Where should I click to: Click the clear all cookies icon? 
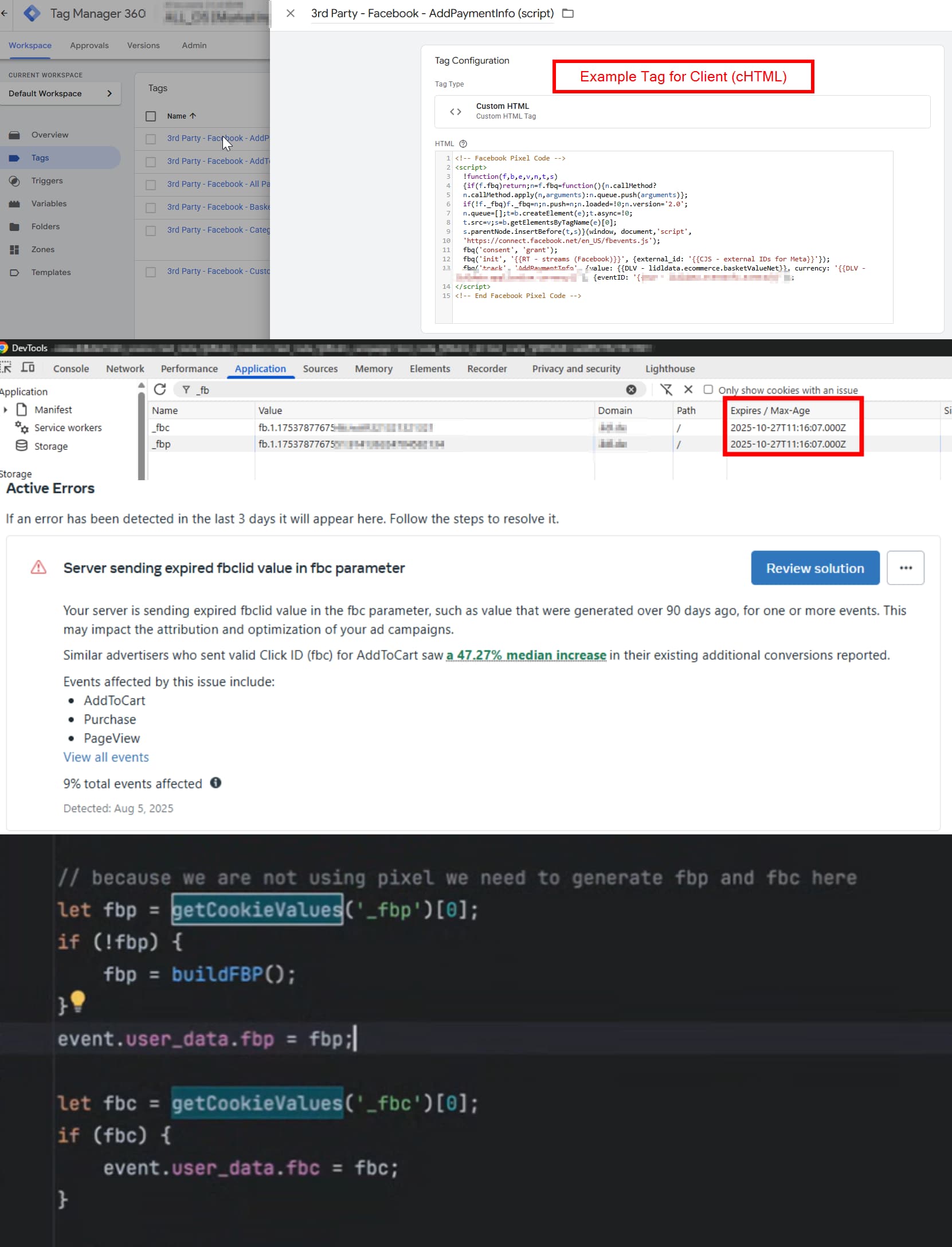tap(666, 390)
